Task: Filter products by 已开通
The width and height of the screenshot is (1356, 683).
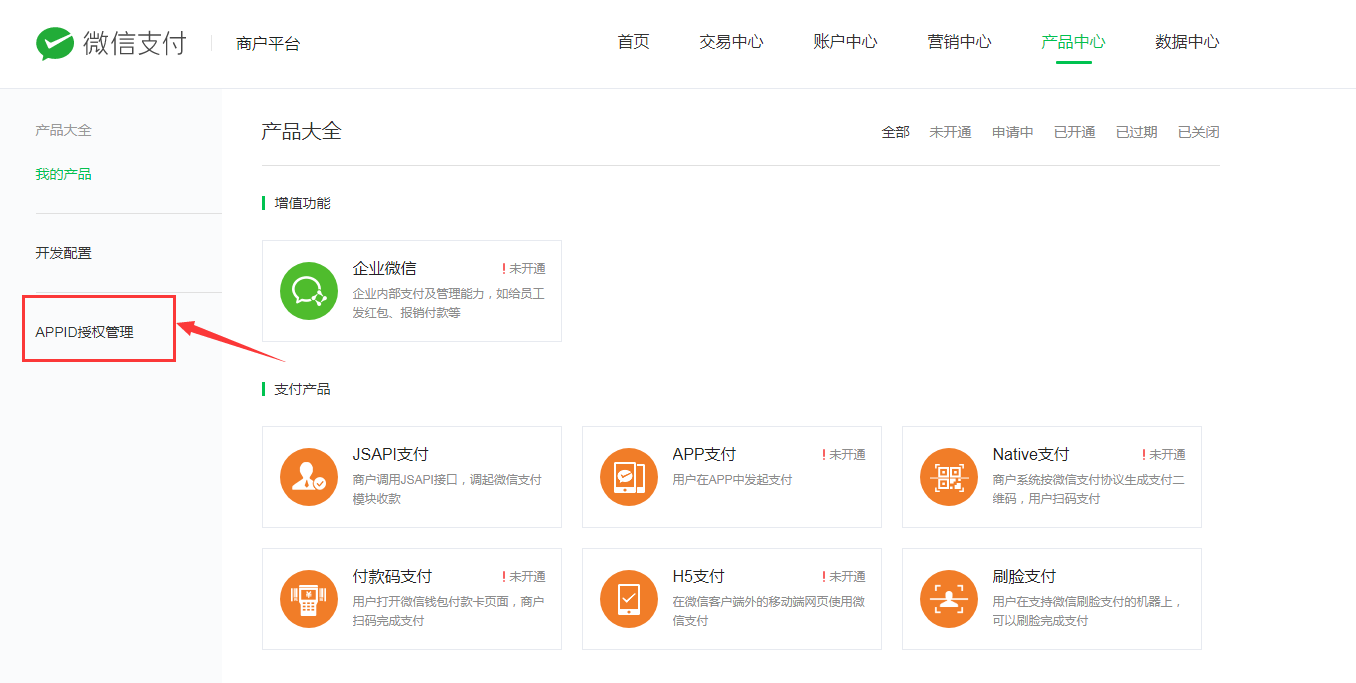Action: point(1074,132)
